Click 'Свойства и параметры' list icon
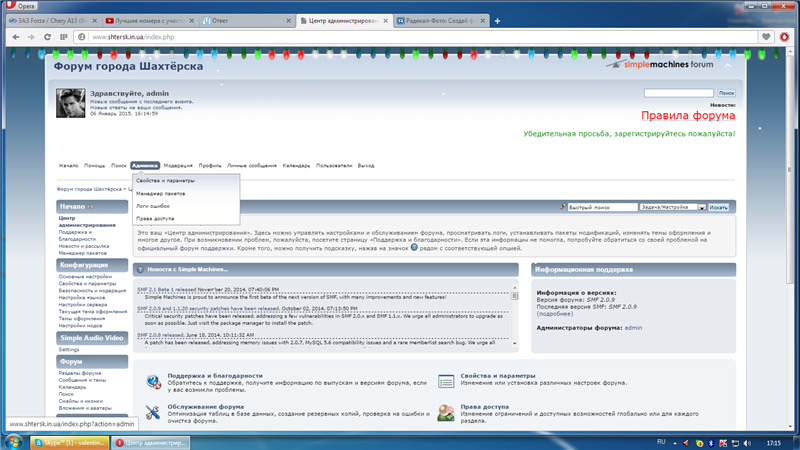 (x=446, y=381)
